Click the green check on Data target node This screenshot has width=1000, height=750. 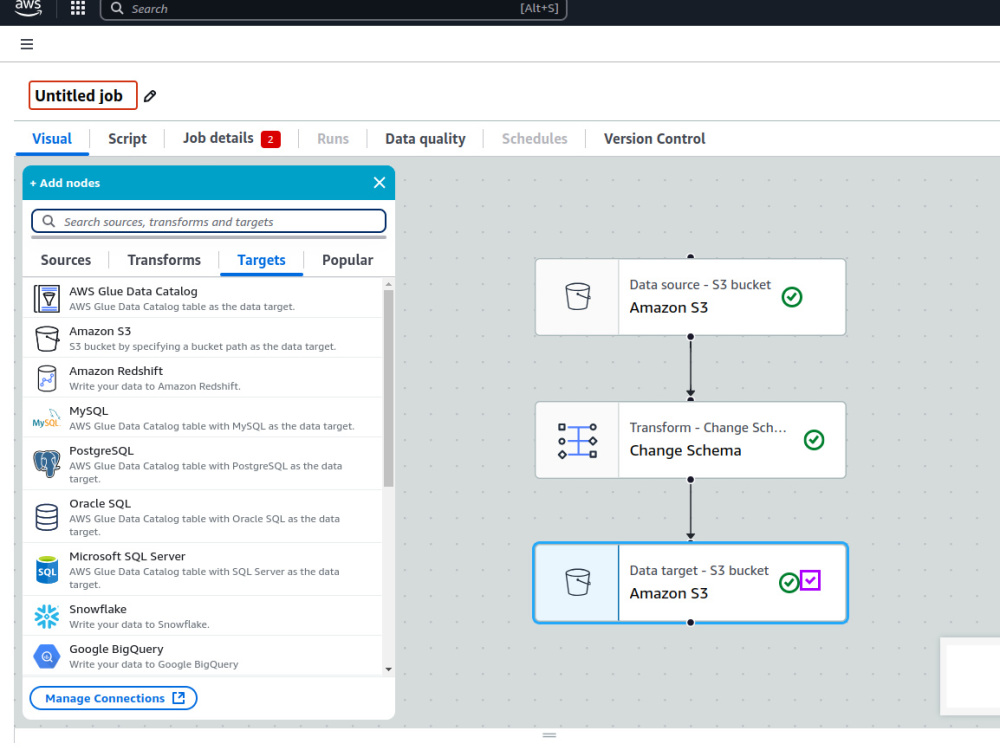[x=789, y=582]
